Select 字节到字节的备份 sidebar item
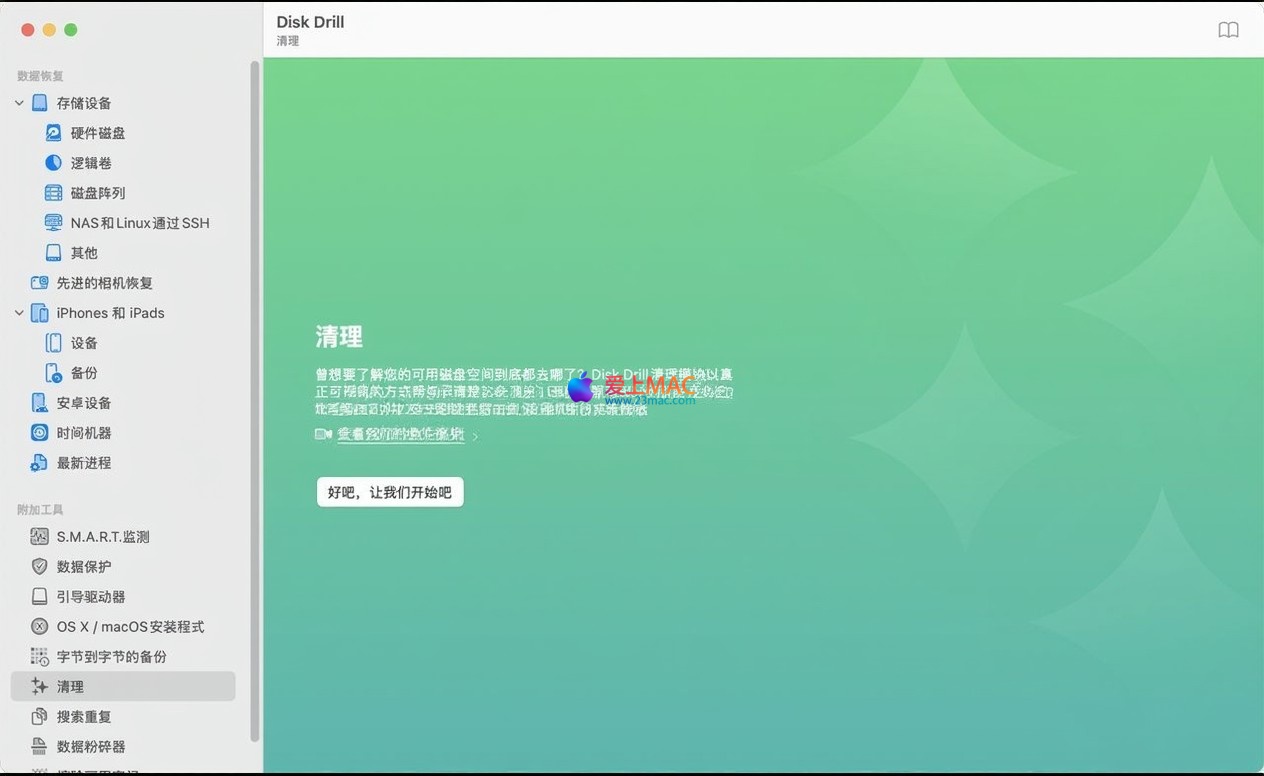 111,657
